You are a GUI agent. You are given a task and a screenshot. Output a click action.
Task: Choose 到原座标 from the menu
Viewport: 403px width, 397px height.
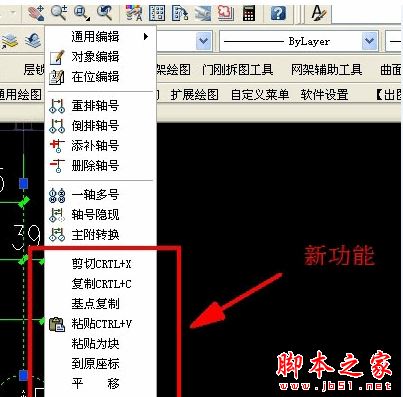101,363
